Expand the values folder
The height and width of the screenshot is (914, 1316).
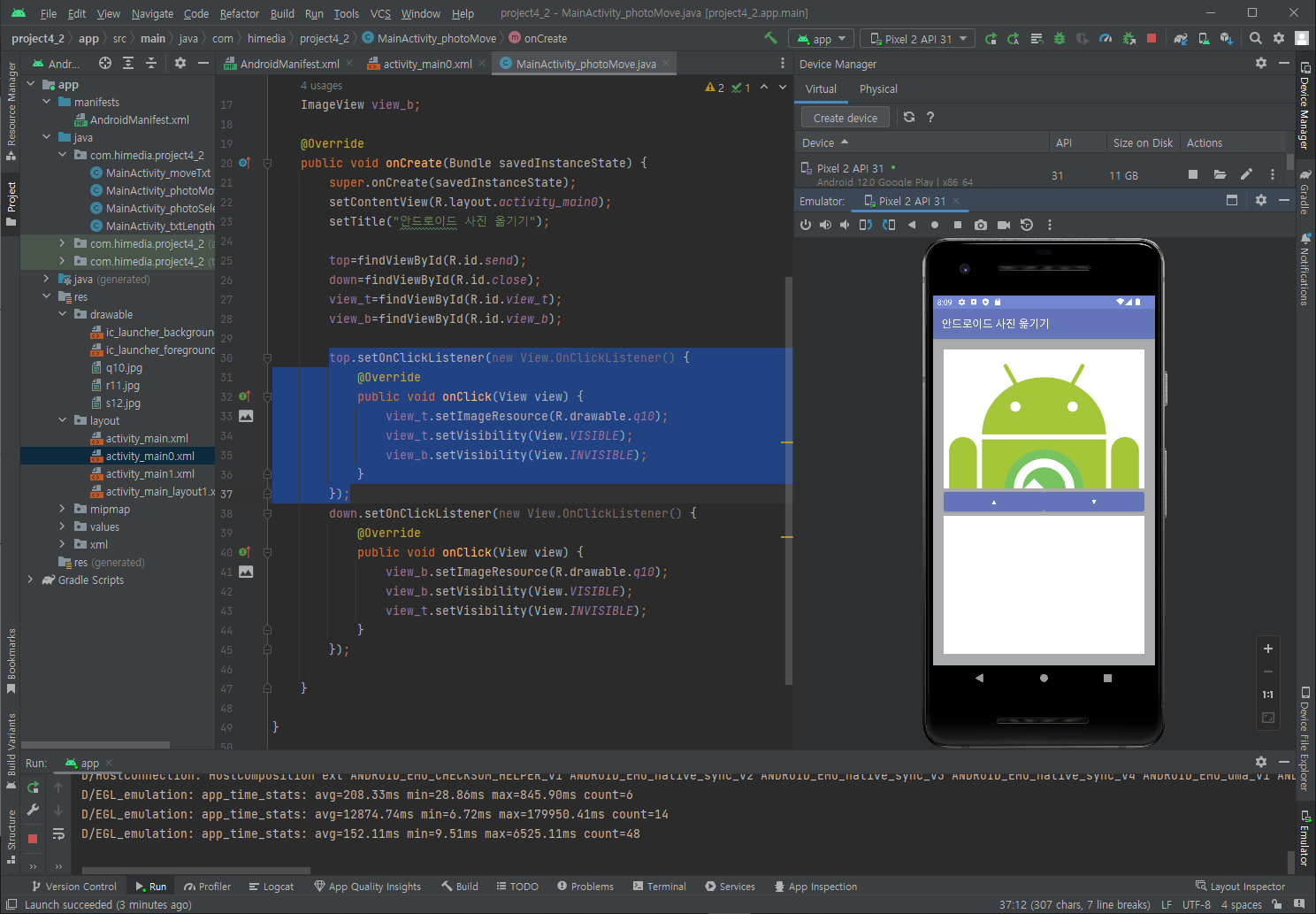point(63,526)
